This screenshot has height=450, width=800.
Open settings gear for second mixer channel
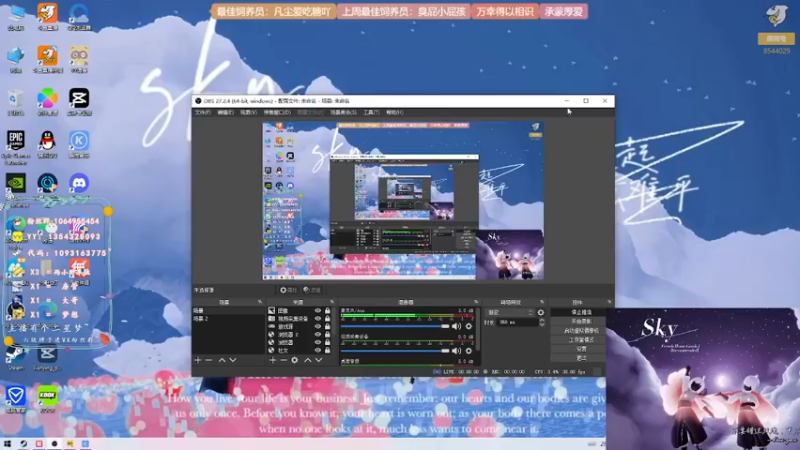[468, 351]
